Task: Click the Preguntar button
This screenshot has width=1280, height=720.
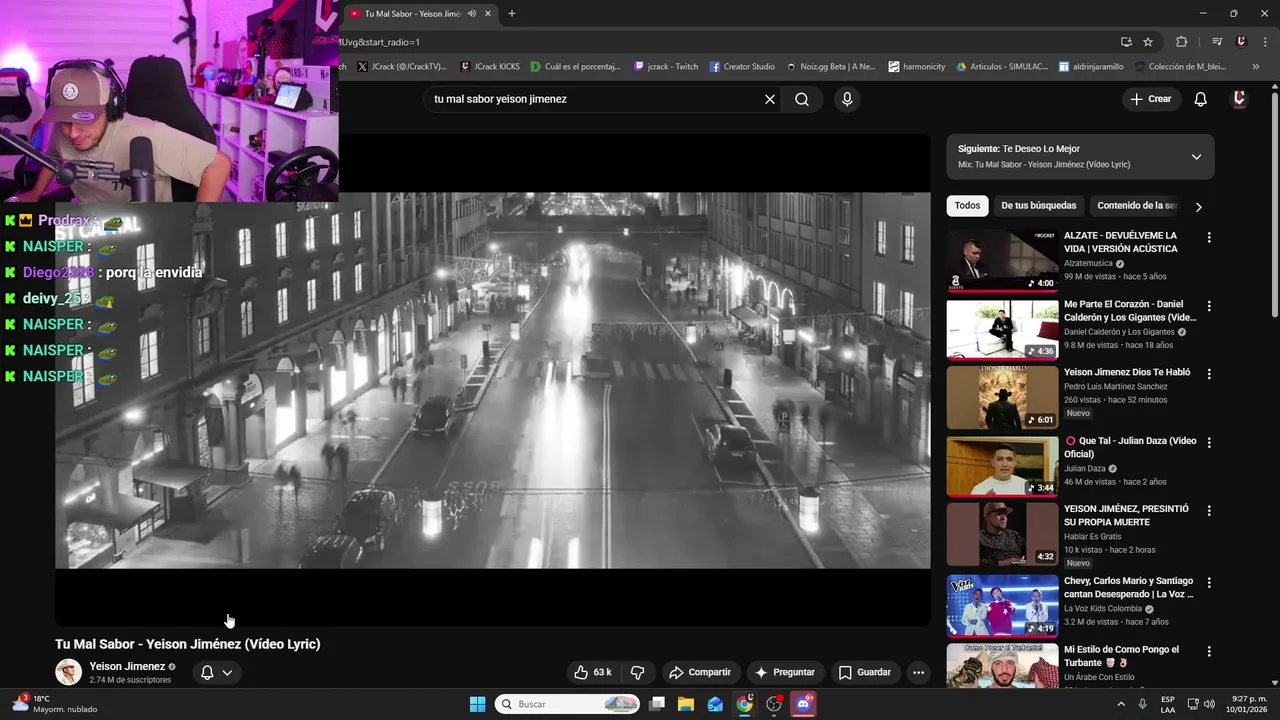Action: coord(785,672)
